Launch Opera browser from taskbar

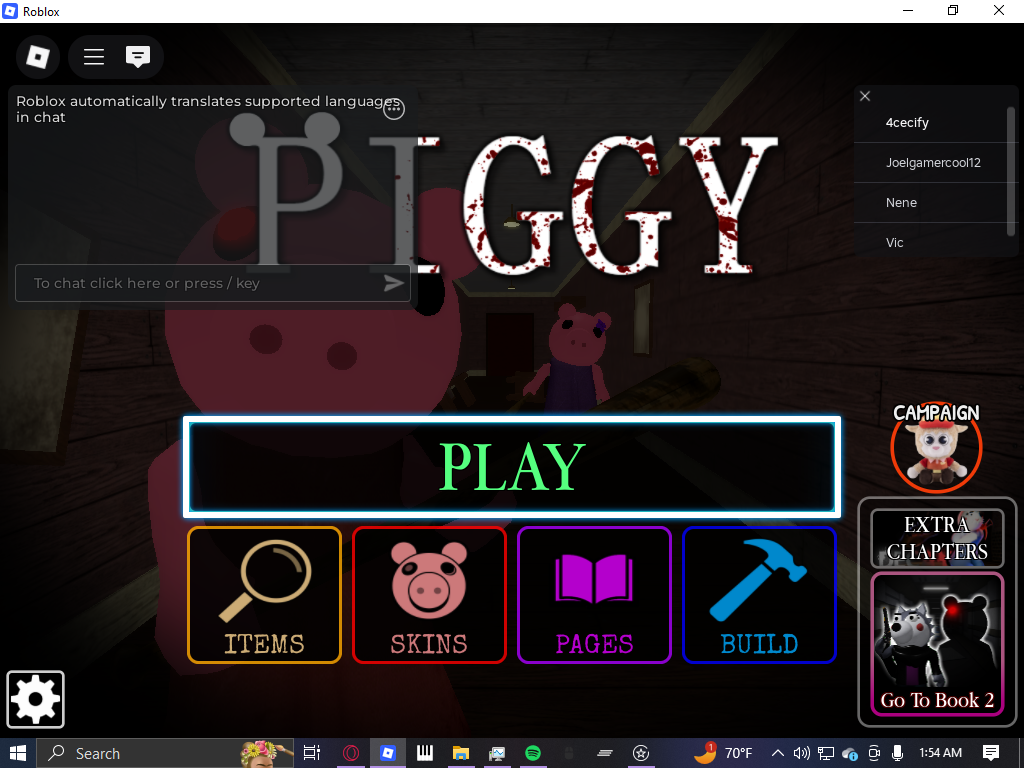point(351,753)
